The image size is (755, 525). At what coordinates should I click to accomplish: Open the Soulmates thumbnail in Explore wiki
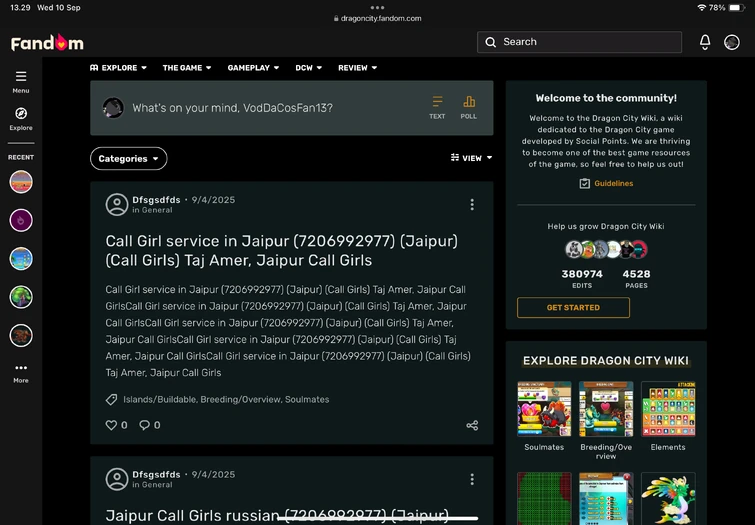click(x=544, y=409)
